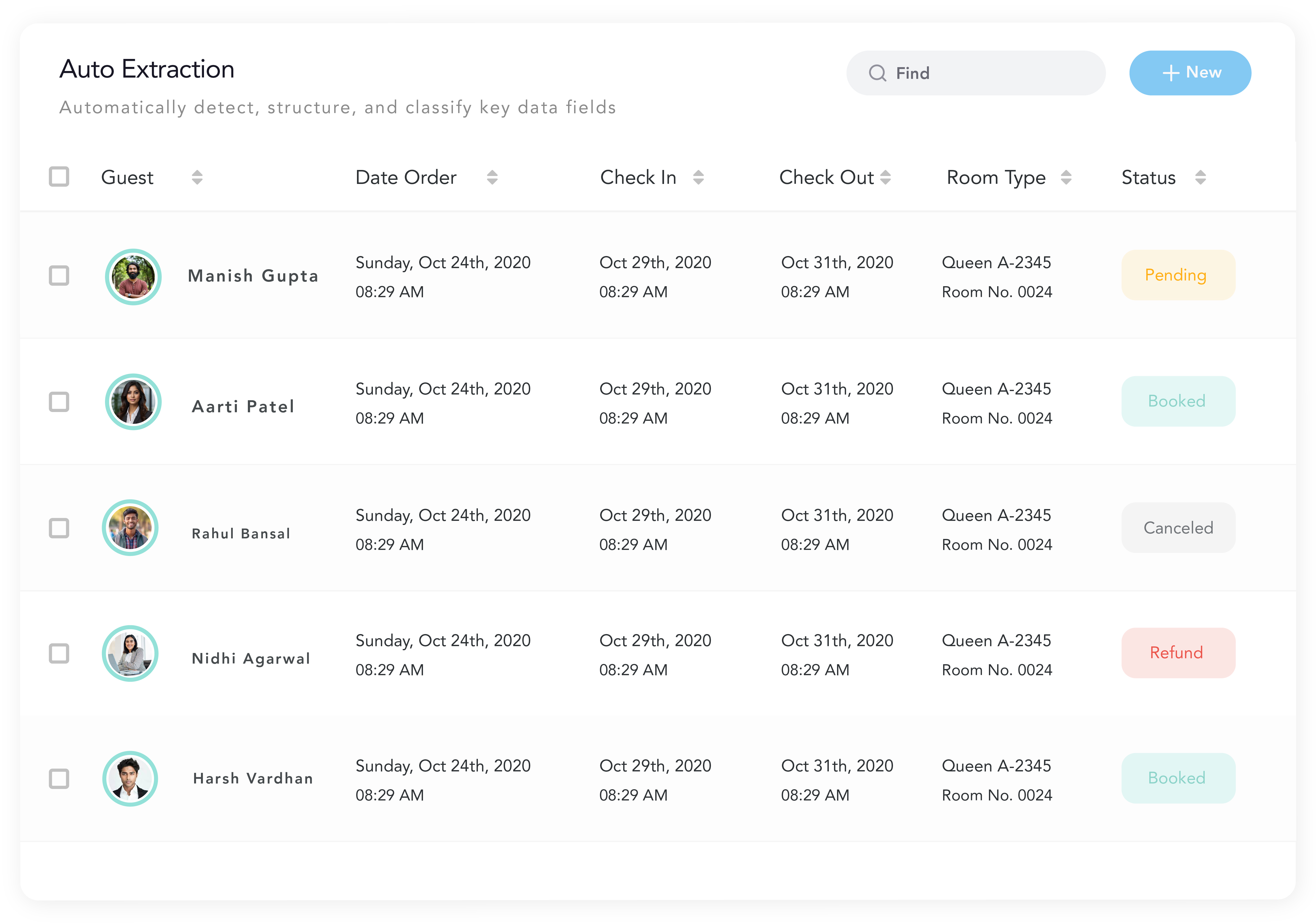Select Rahul Bansal's row checkbox
Screen dimensions: 1316x923
pyautogui.click(x=59, y=528)
